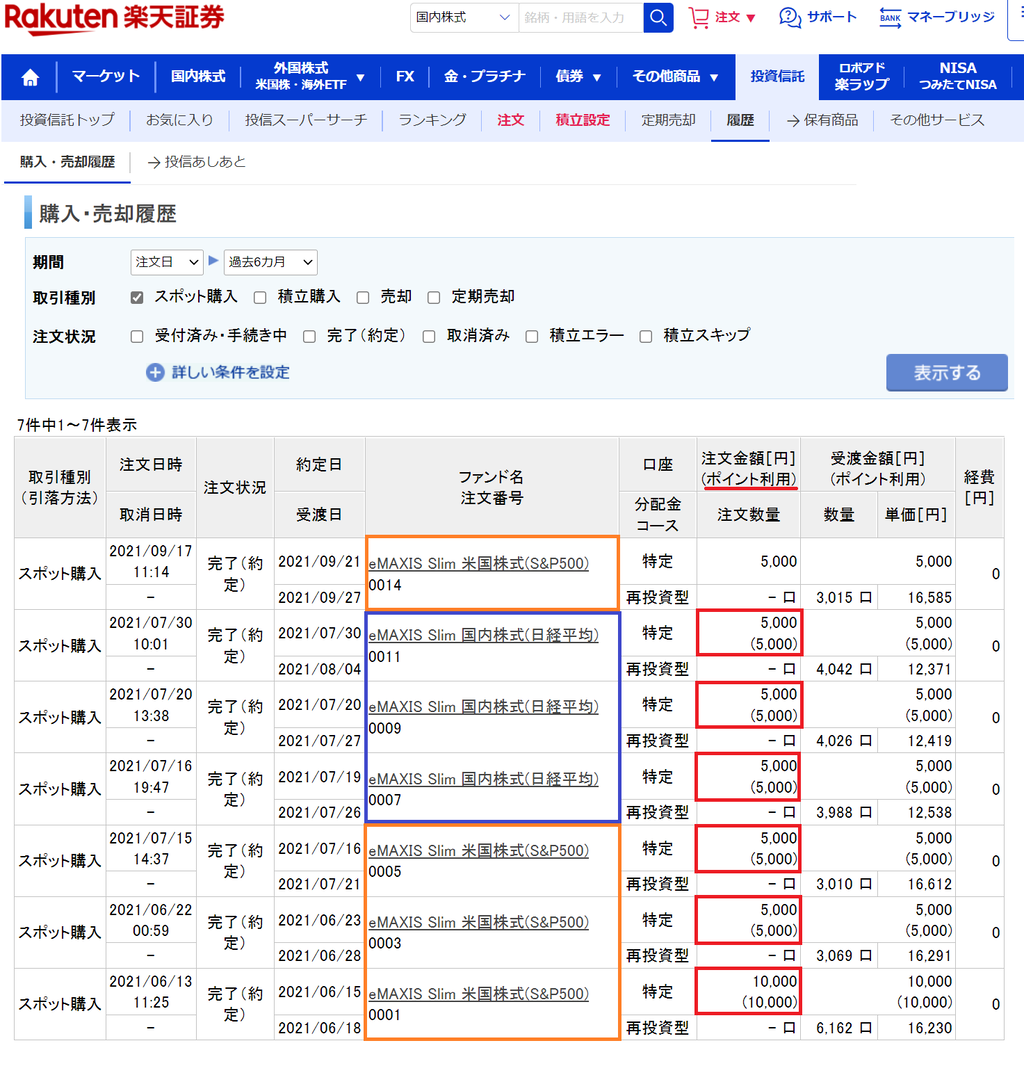Open red 注文 submenu item
Screen dimensions: 1024x1066
coord(511,120)
